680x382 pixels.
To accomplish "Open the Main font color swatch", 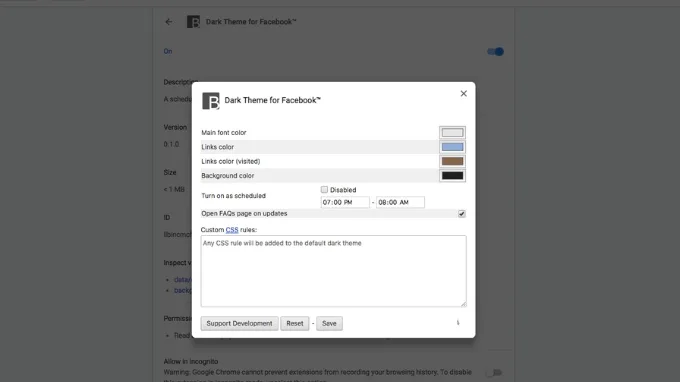I will point(452,133).
